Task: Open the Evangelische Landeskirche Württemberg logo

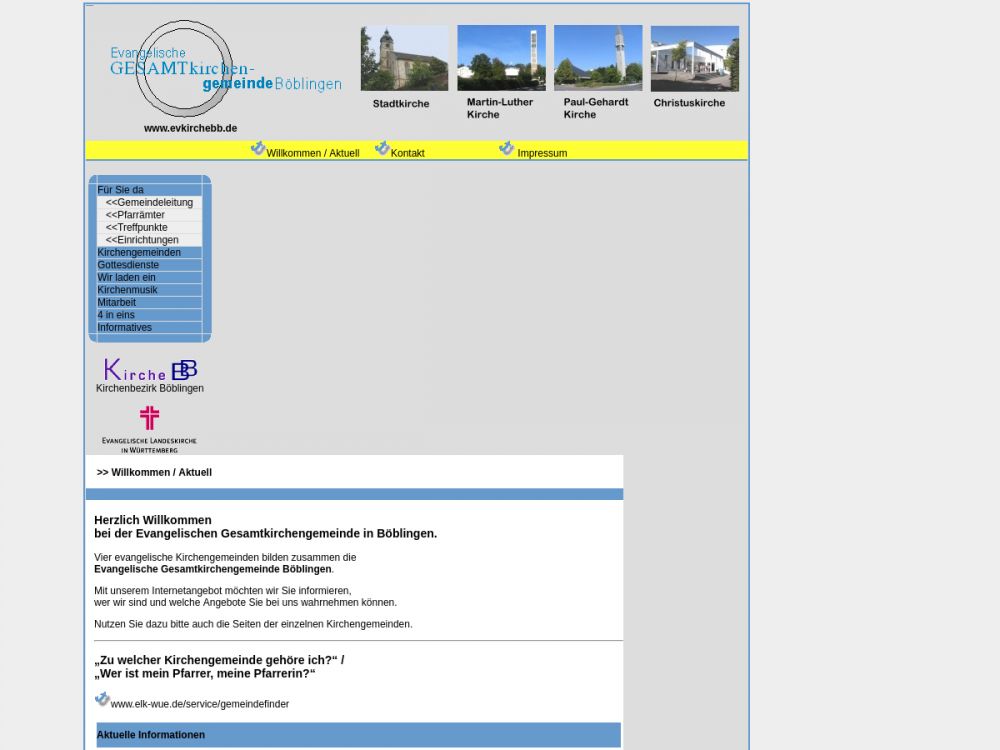Action: [x=149, y=429]
